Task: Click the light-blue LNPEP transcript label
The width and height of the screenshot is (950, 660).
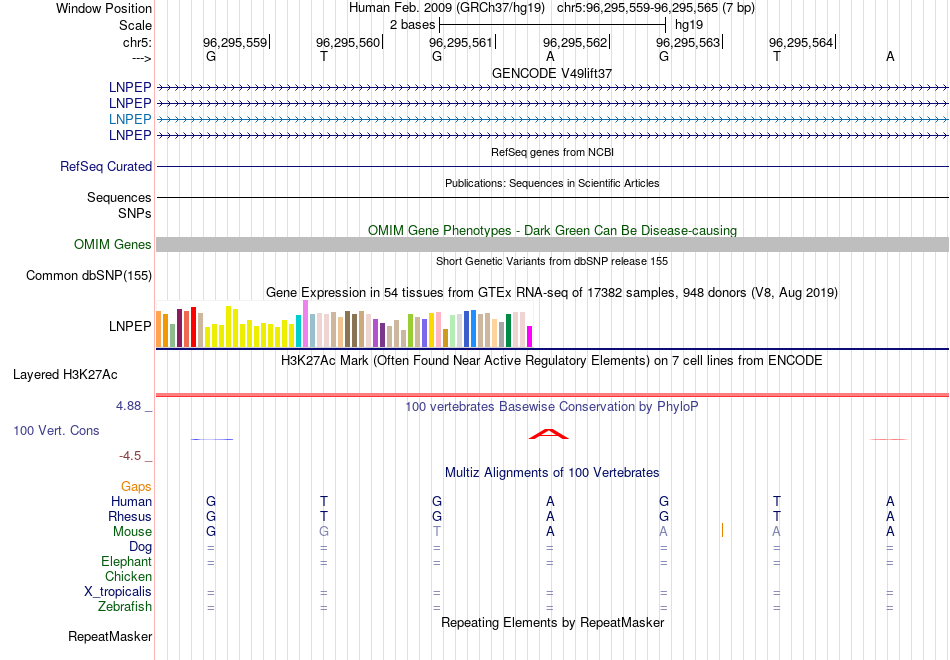Action: tap(130, 119)
